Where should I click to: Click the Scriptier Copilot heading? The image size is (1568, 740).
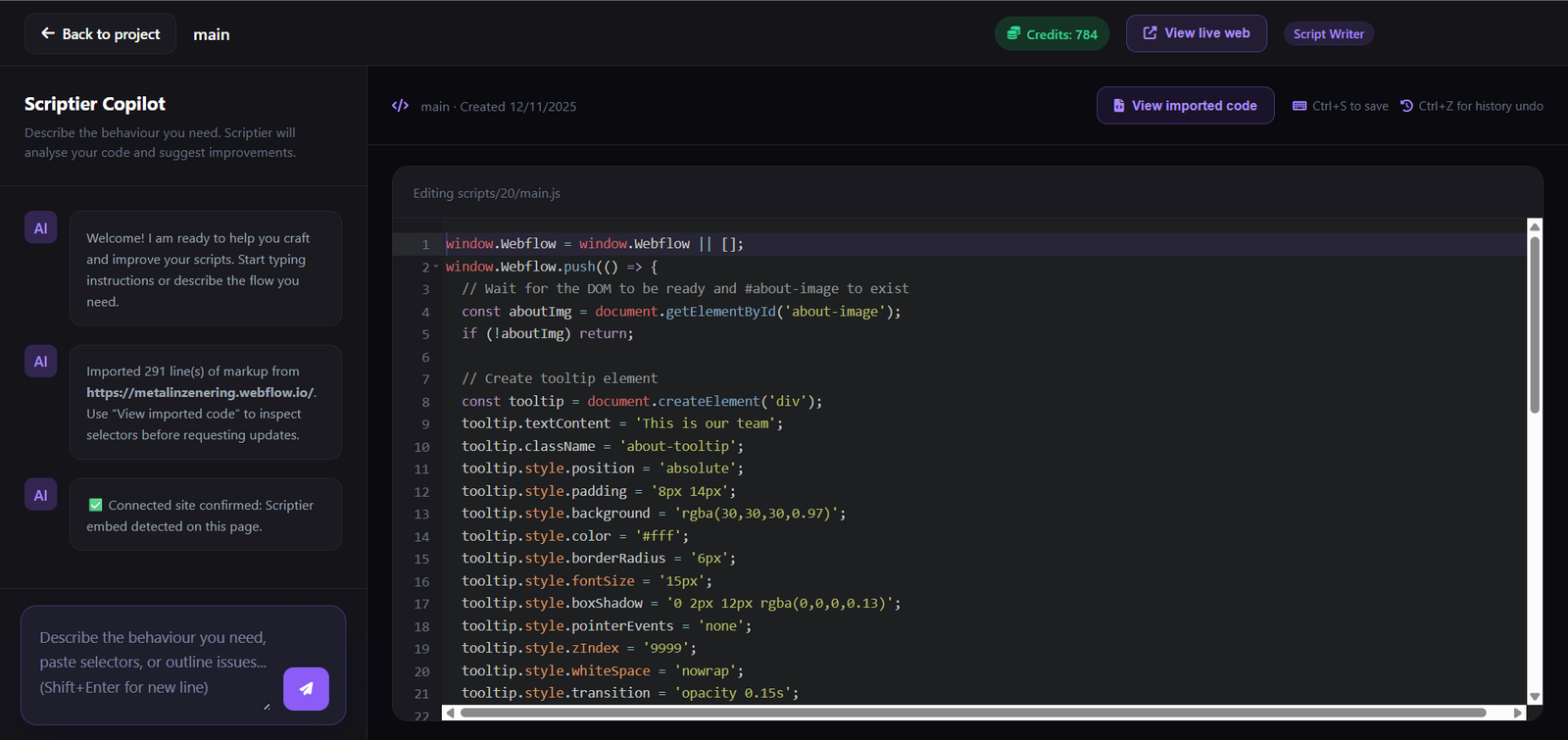95,104
